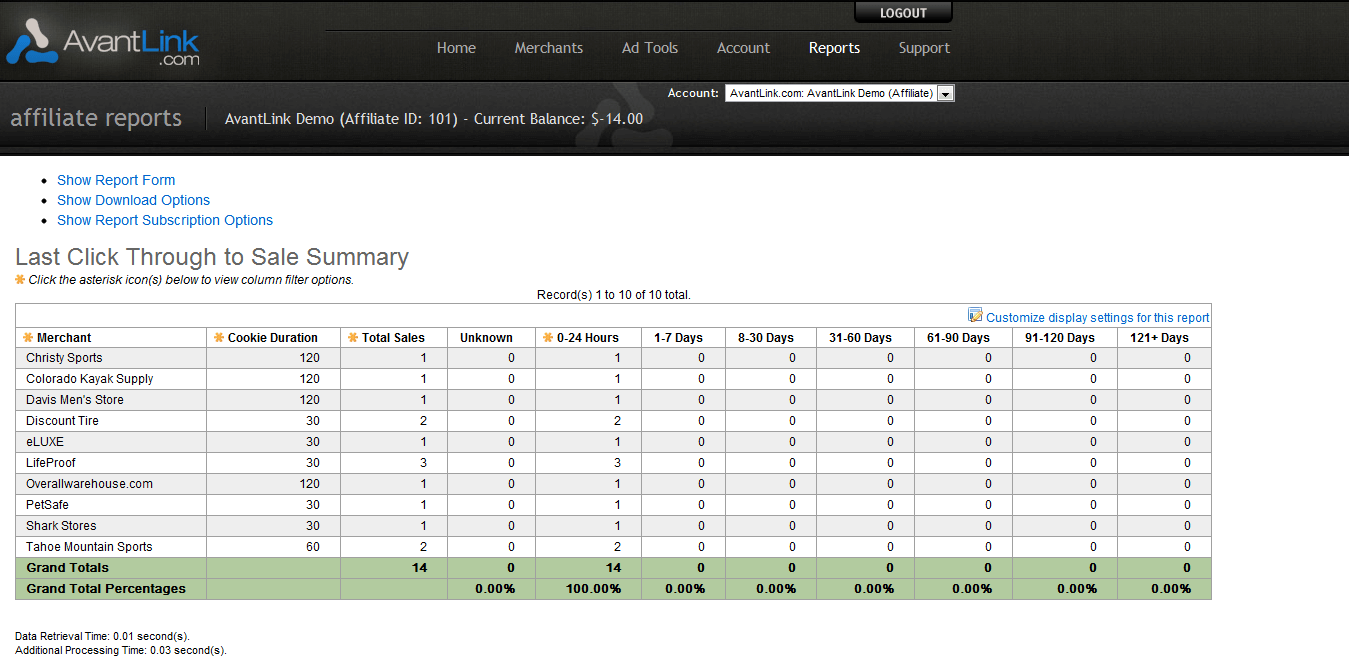Click the asterisk filter icon beside Merchant
The image size is (1349, 667).
(28, 338)
